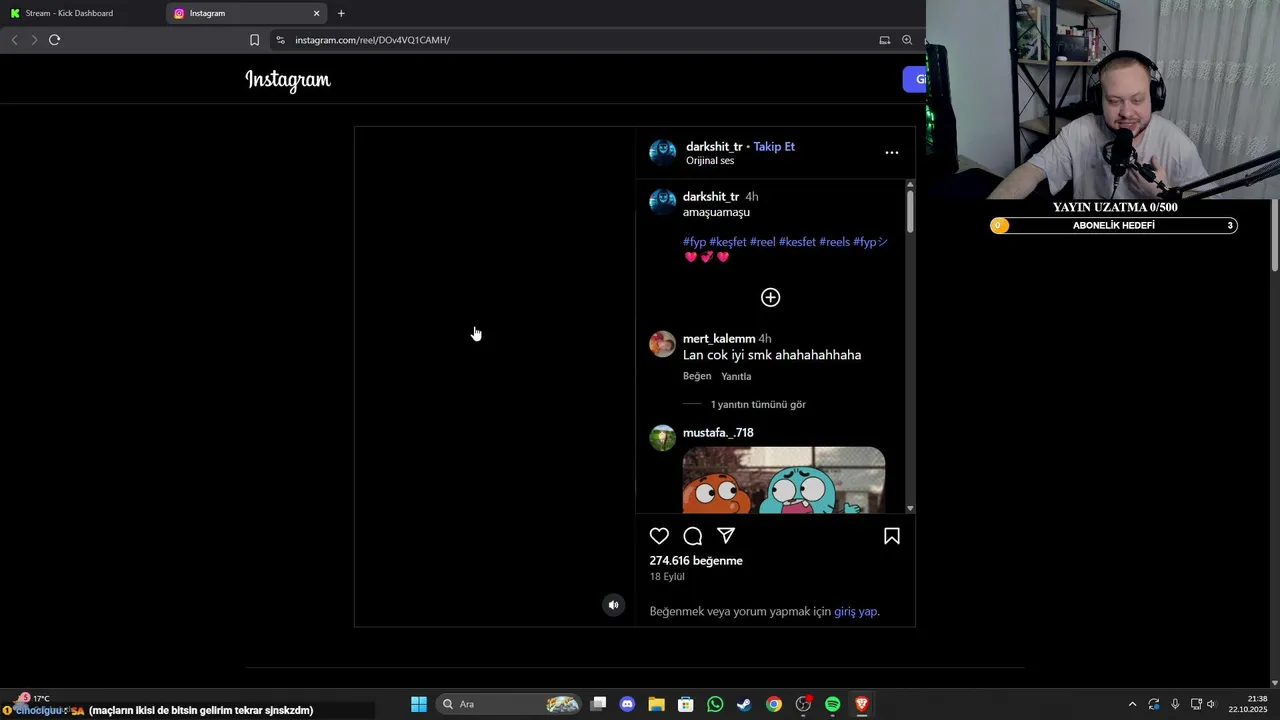1280x720 pixels.
Task: Open the Orijinal ses audio link
Action: click(x=710, y=161)
